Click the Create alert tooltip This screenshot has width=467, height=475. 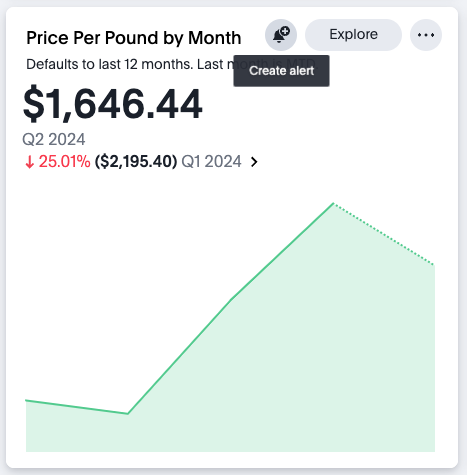pyautogui.click(x=281, y=71)
